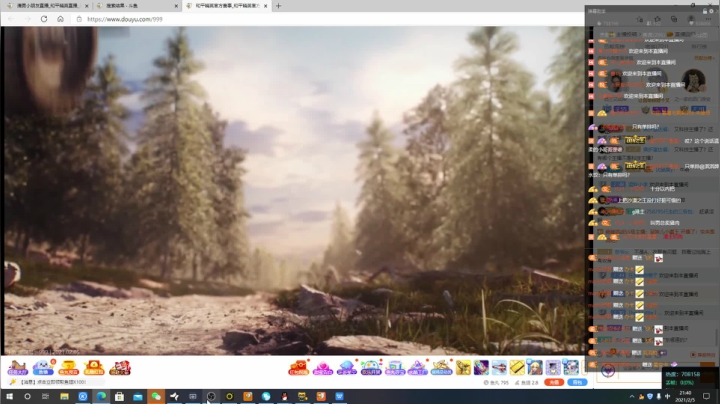Reload the Douyu page

coord(44,19)
